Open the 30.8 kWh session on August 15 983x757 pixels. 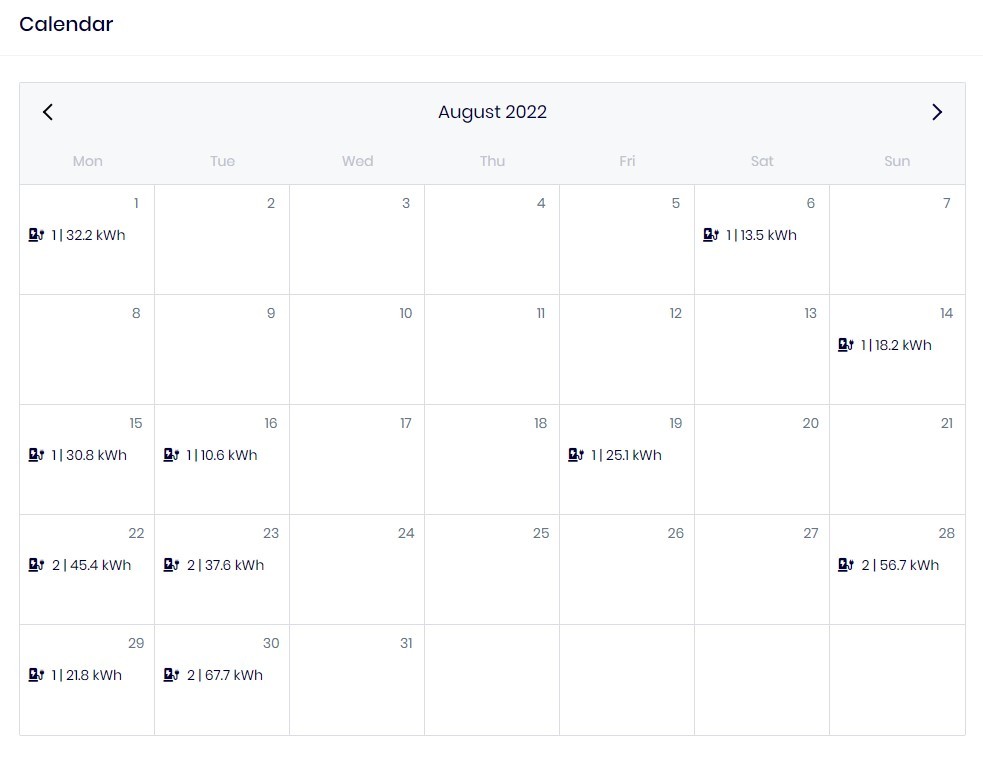click(89, 455)
